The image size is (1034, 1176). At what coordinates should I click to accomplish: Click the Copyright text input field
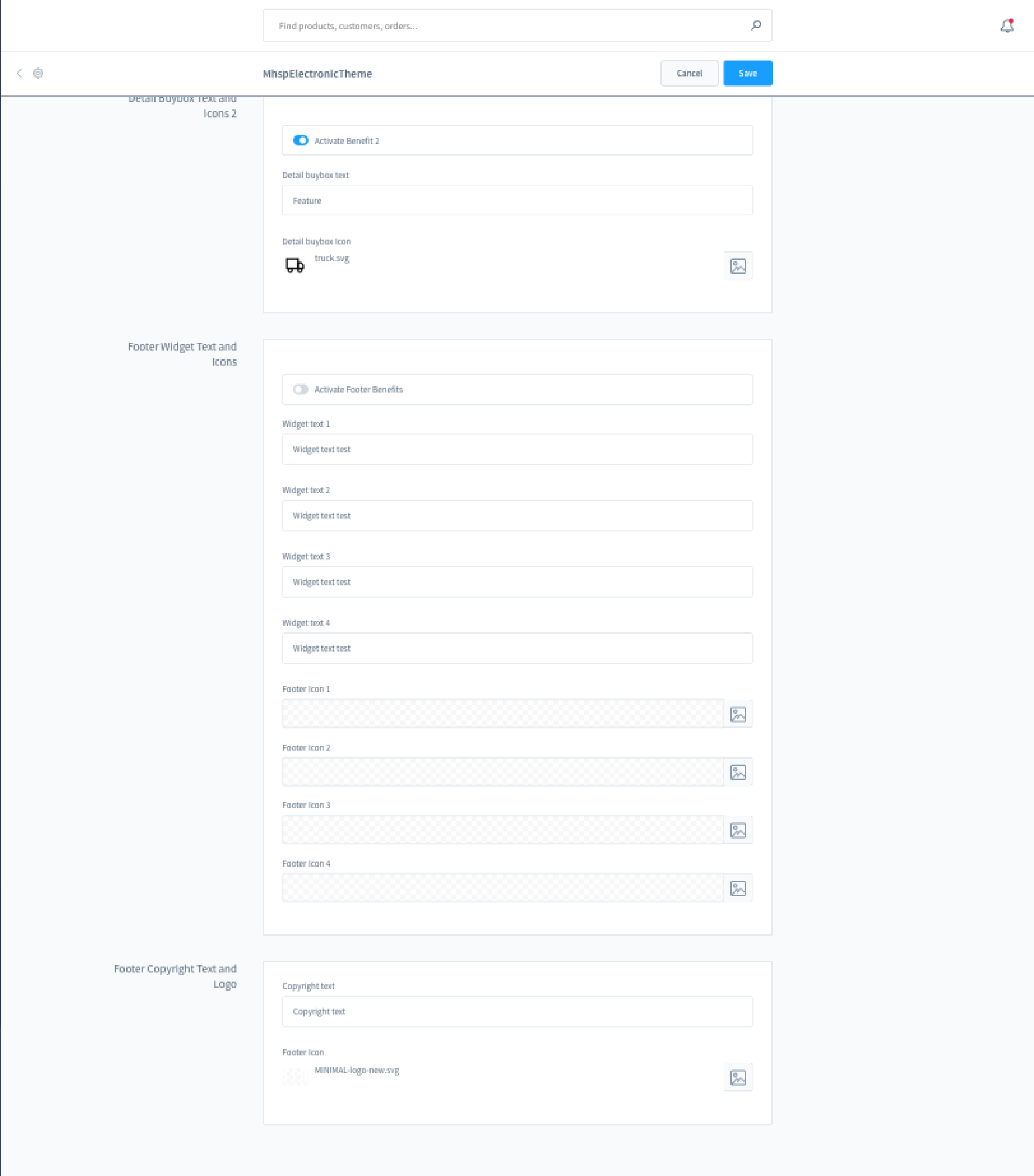pos(516,1011)
